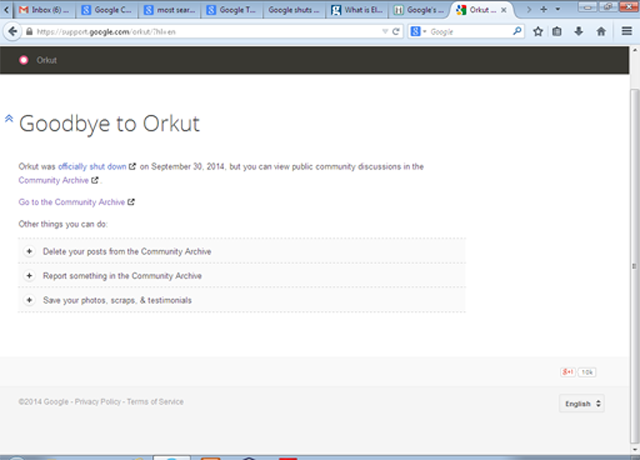Open a new tab with the plus icon

click(x=544, y=9)
